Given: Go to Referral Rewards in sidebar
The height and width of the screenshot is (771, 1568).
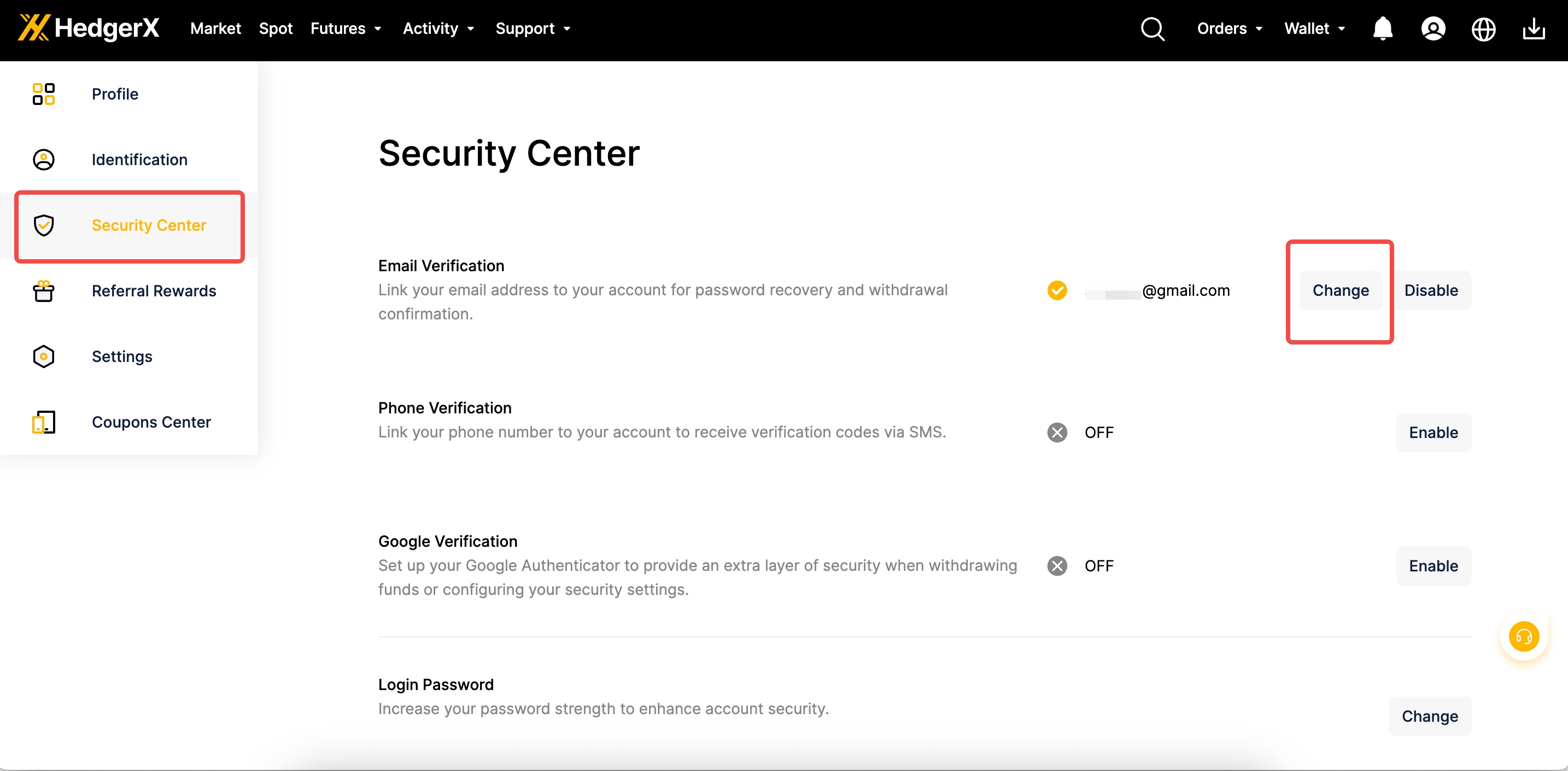Looking at the screenshot, I should (154, 291).
